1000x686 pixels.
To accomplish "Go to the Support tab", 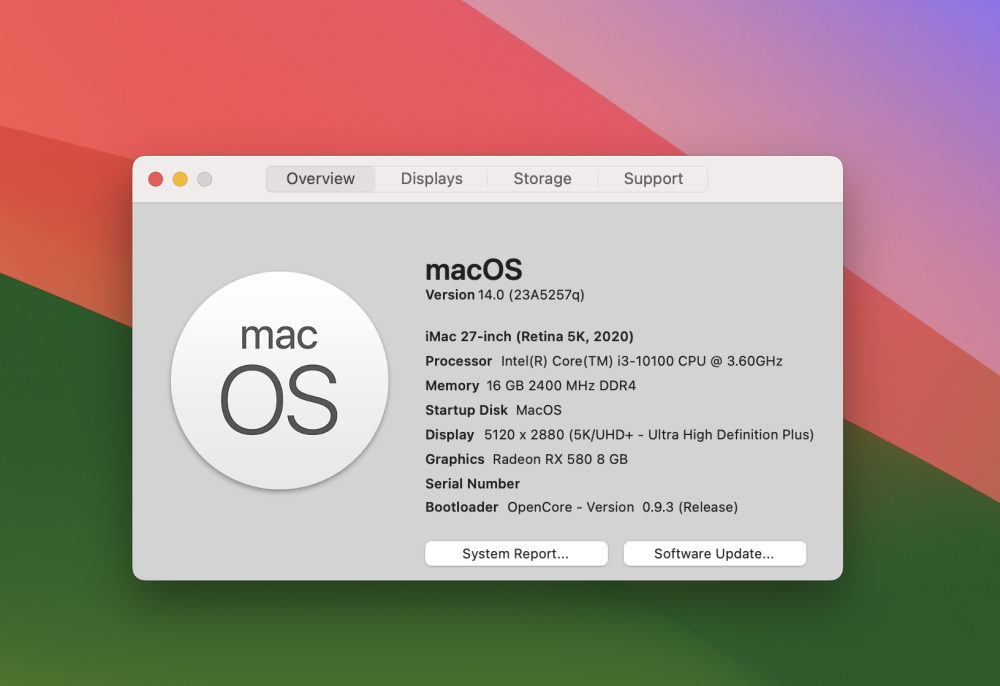I will click(653, 179).
